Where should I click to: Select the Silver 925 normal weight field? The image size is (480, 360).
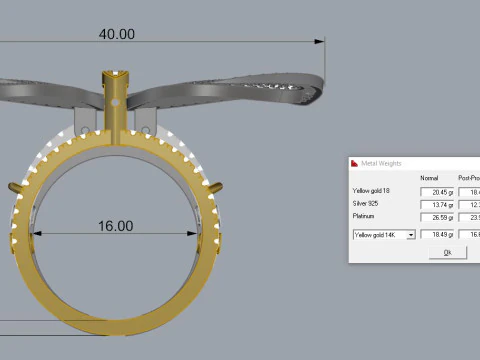click(x=437, y=205)
